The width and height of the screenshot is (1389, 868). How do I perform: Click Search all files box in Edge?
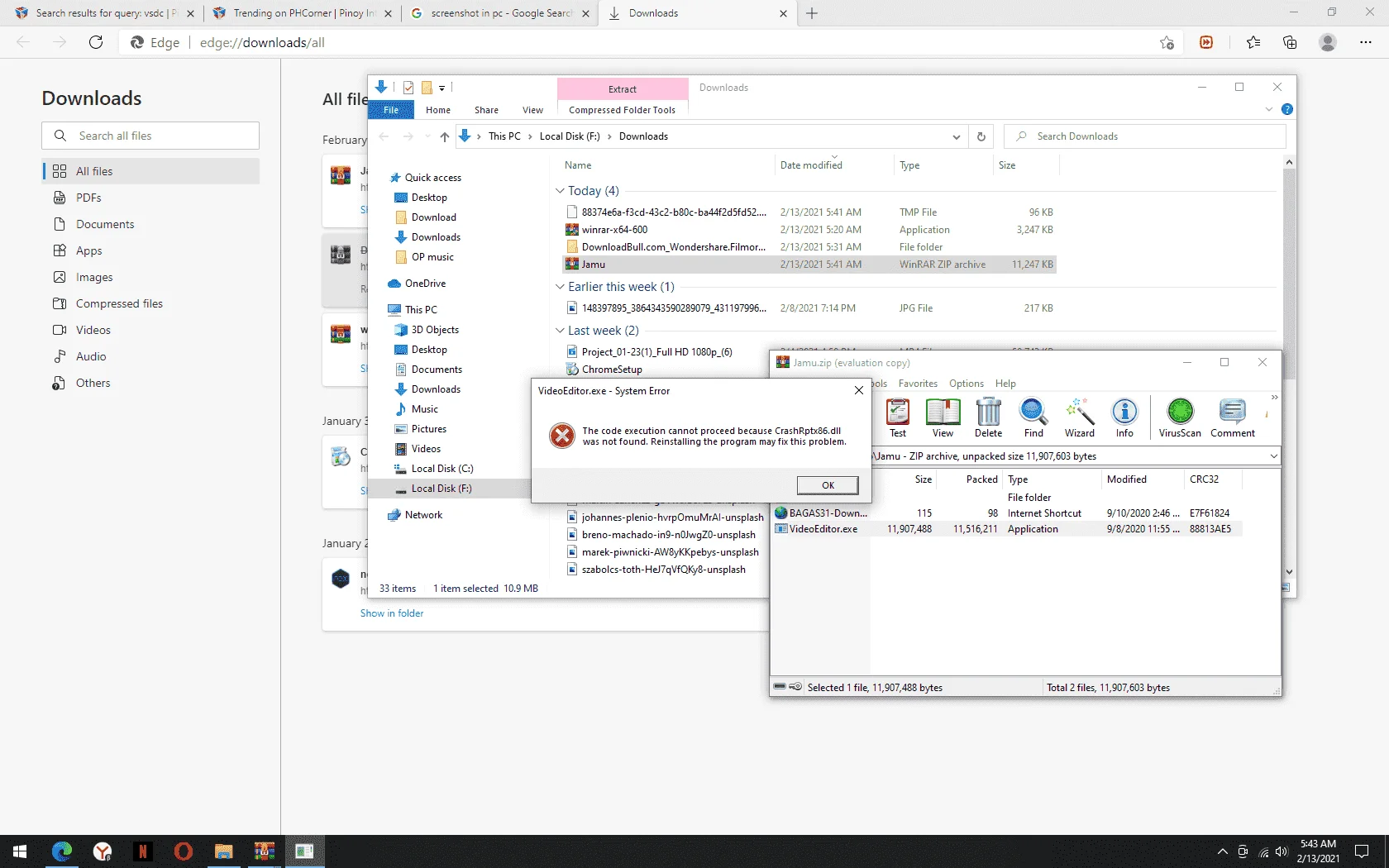pyautogui.click(x=150, y=136)
